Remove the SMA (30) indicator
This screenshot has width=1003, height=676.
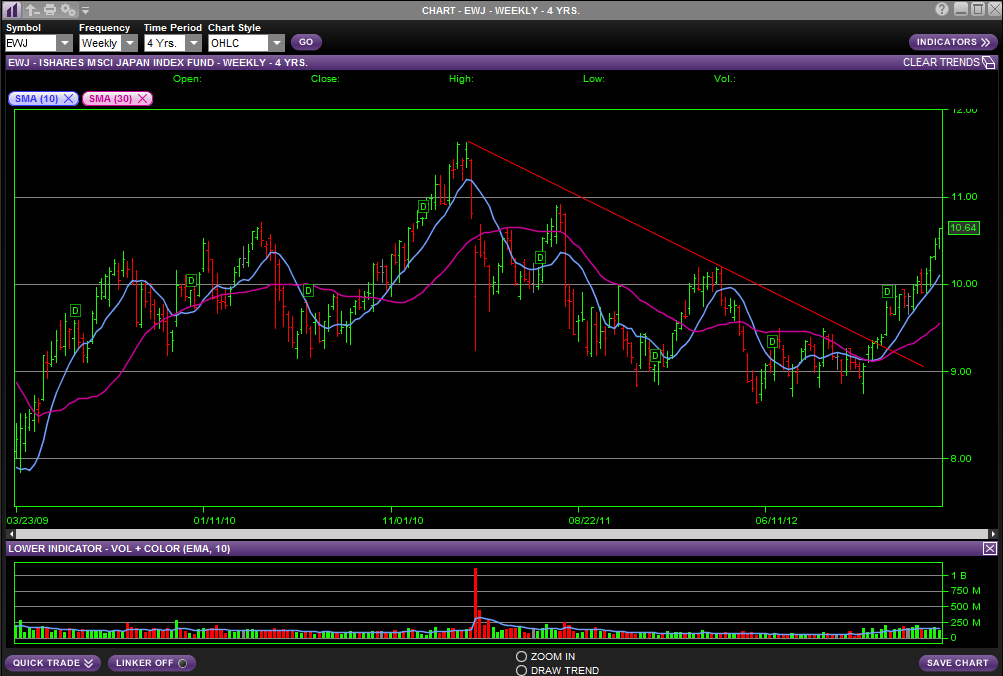[143, 98]
